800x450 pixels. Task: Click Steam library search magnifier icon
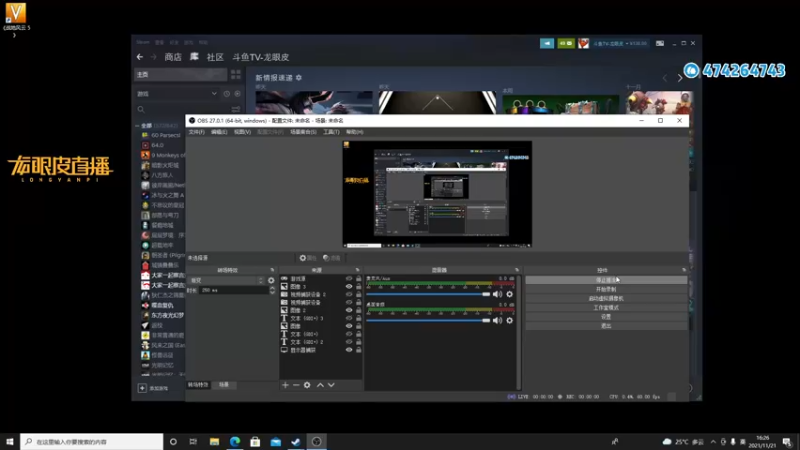[141, 109]
